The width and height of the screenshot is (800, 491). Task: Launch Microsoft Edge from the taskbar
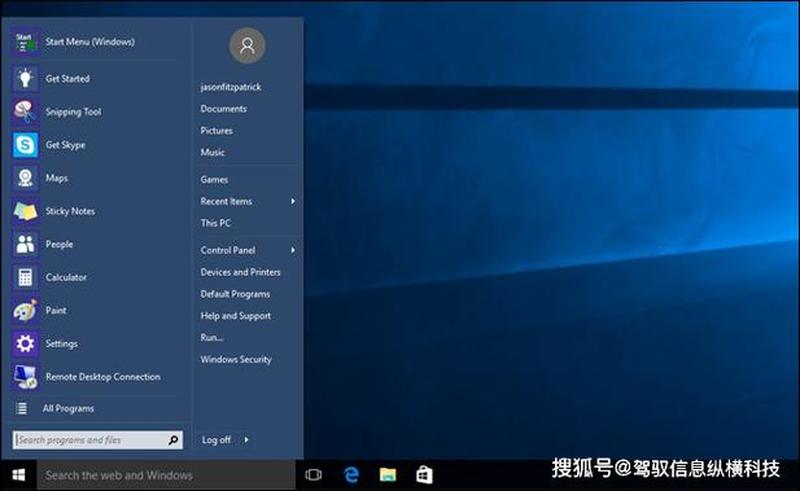(x=351, y=475)
